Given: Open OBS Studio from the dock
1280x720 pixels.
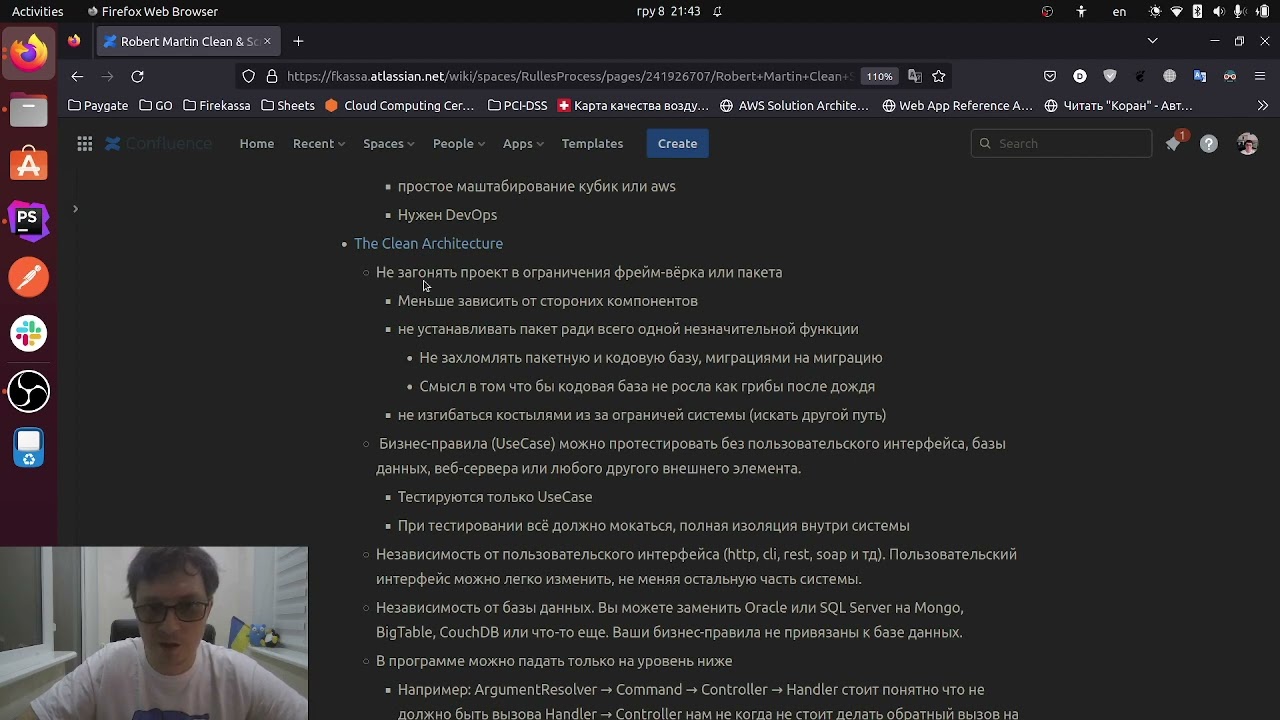Looking at the screenshot, I should tap(29, 391).
